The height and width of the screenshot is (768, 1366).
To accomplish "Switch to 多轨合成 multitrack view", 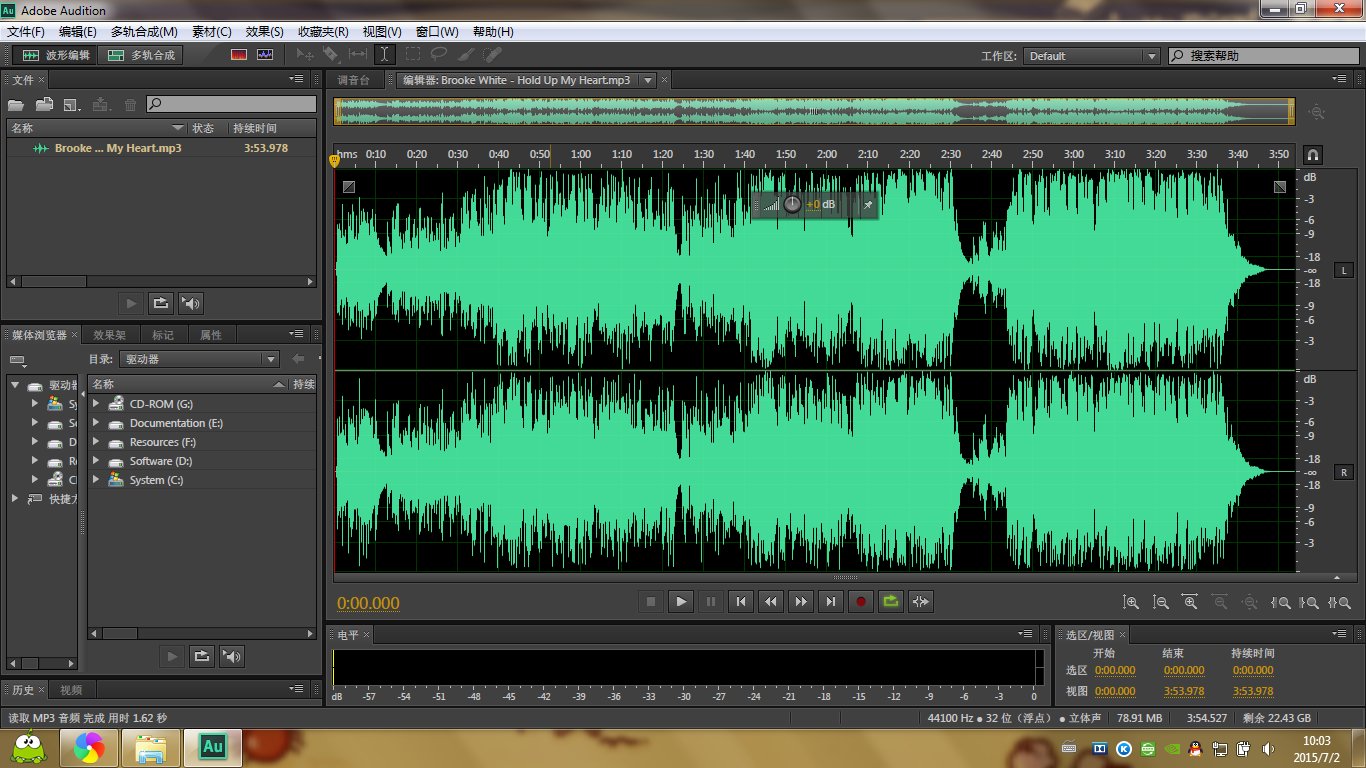I will tap(142, 55).
